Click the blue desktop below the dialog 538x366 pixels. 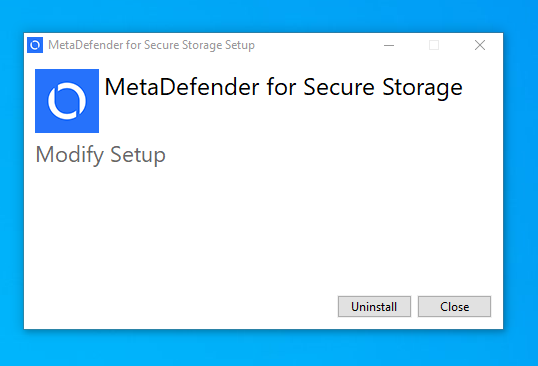[264, 348]
